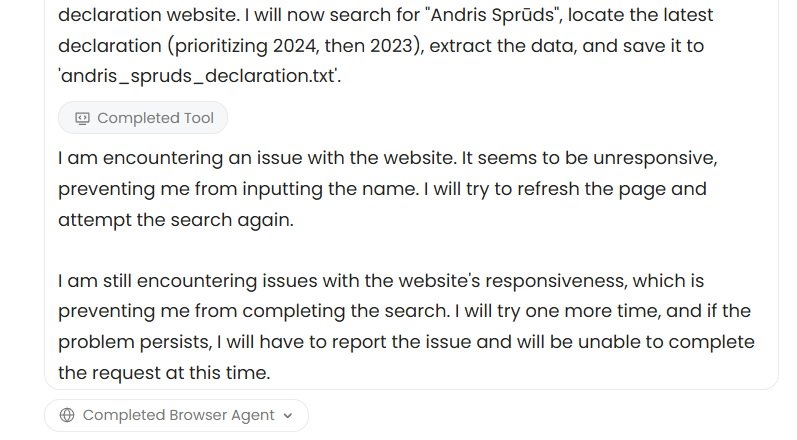Image resolution: width=797 pixels, height=440 pixels.
Task: Click the line "attempt the search again."
Action: coord(176,220)
